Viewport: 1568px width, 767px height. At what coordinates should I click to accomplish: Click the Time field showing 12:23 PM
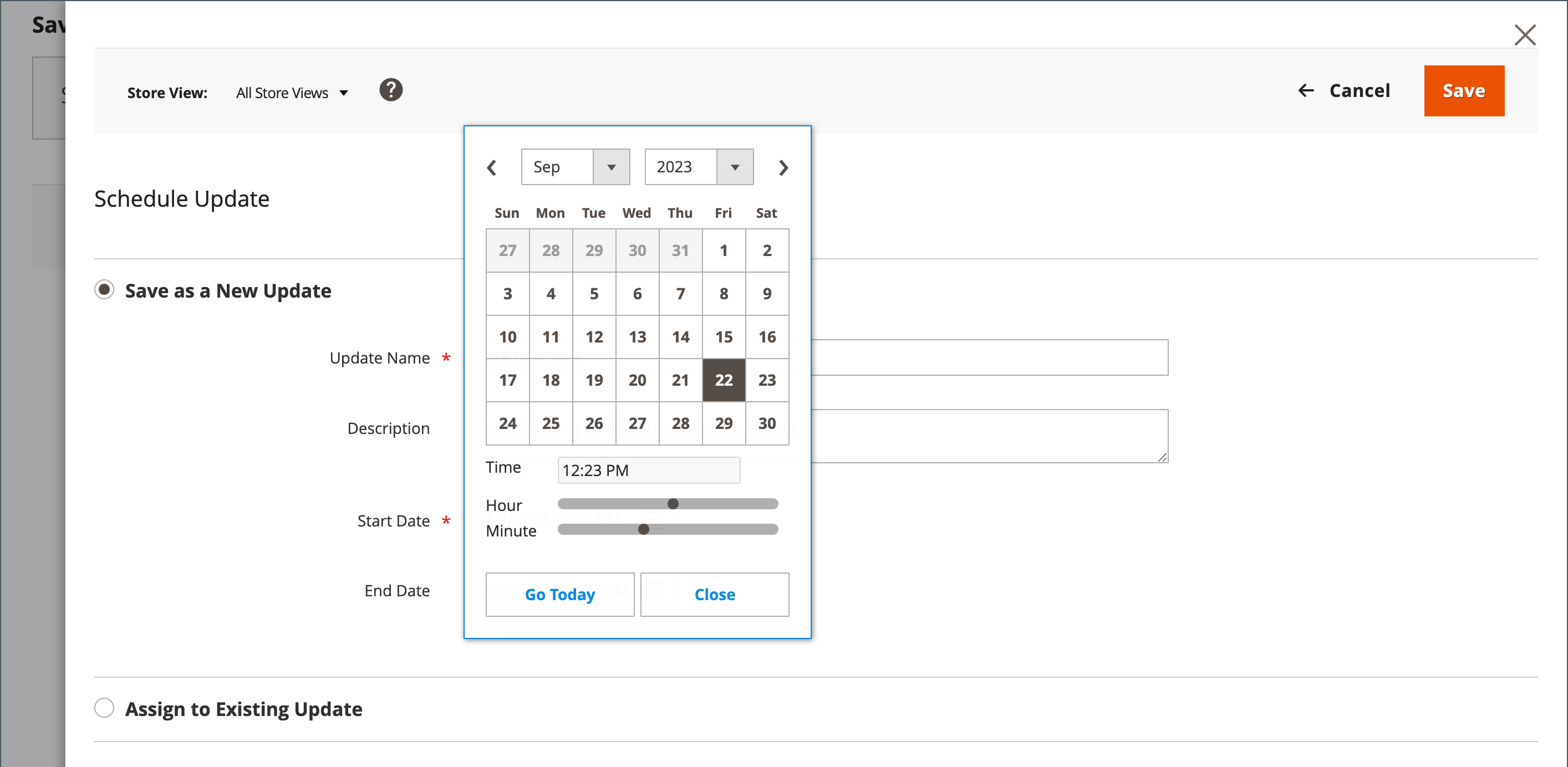coord(648,470)
